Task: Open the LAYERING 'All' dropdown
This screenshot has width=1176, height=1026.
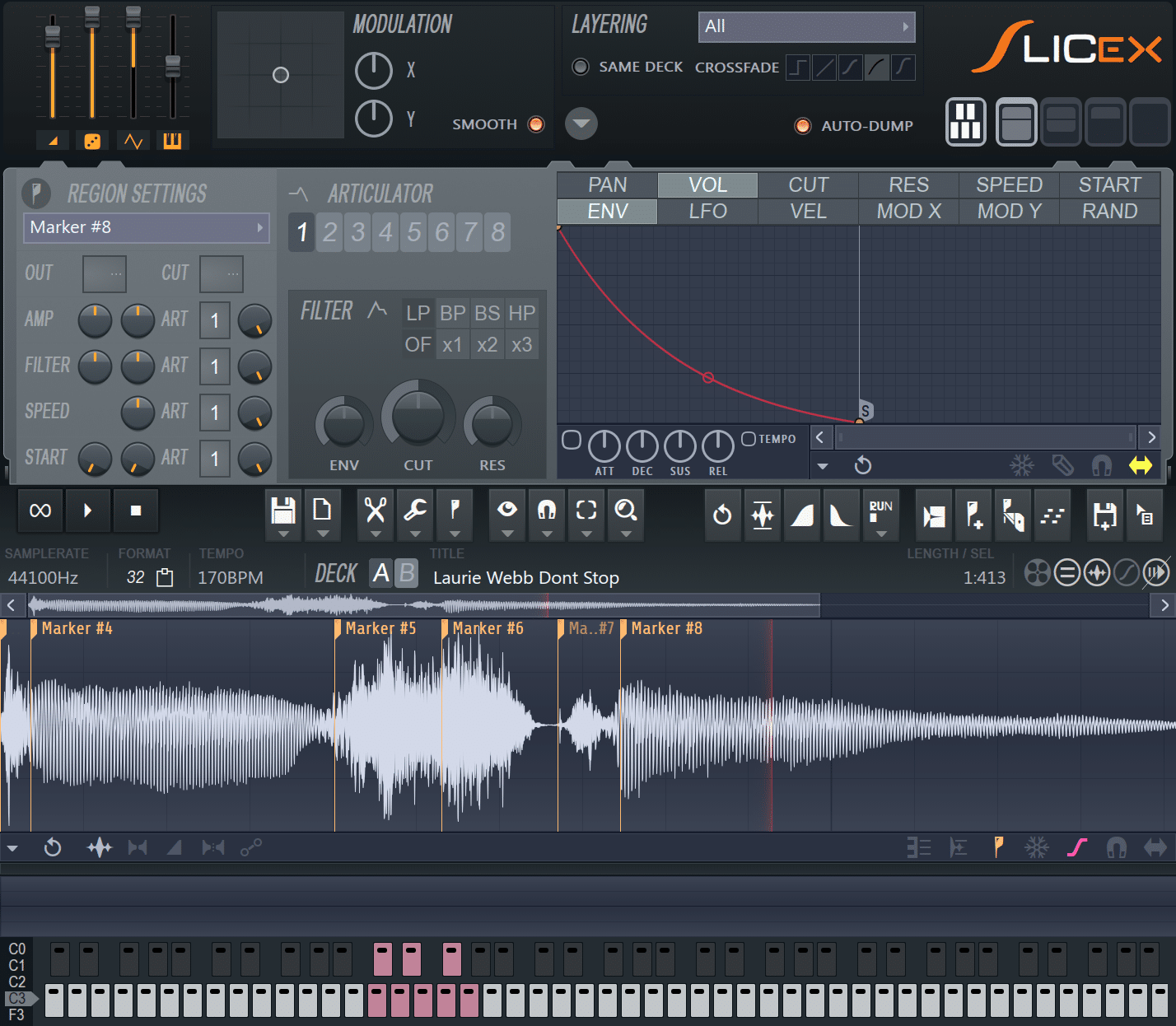Action: point(805,26)
